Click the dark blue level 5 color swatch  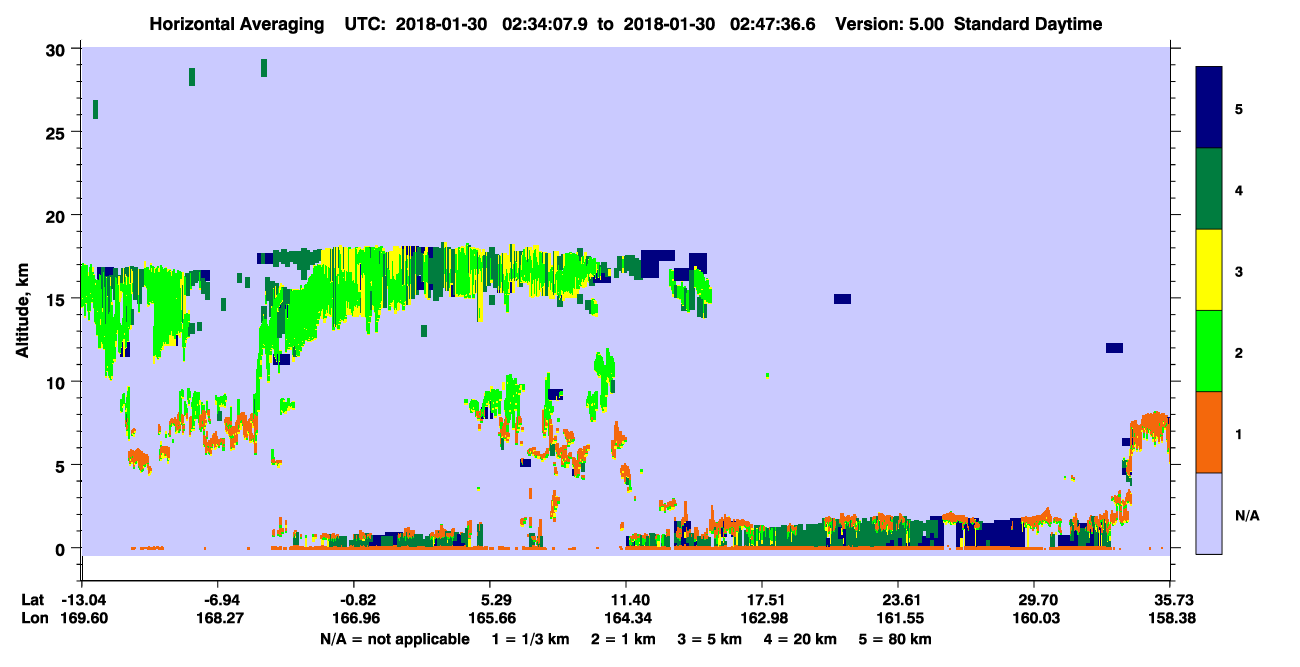pos(1209,108)
